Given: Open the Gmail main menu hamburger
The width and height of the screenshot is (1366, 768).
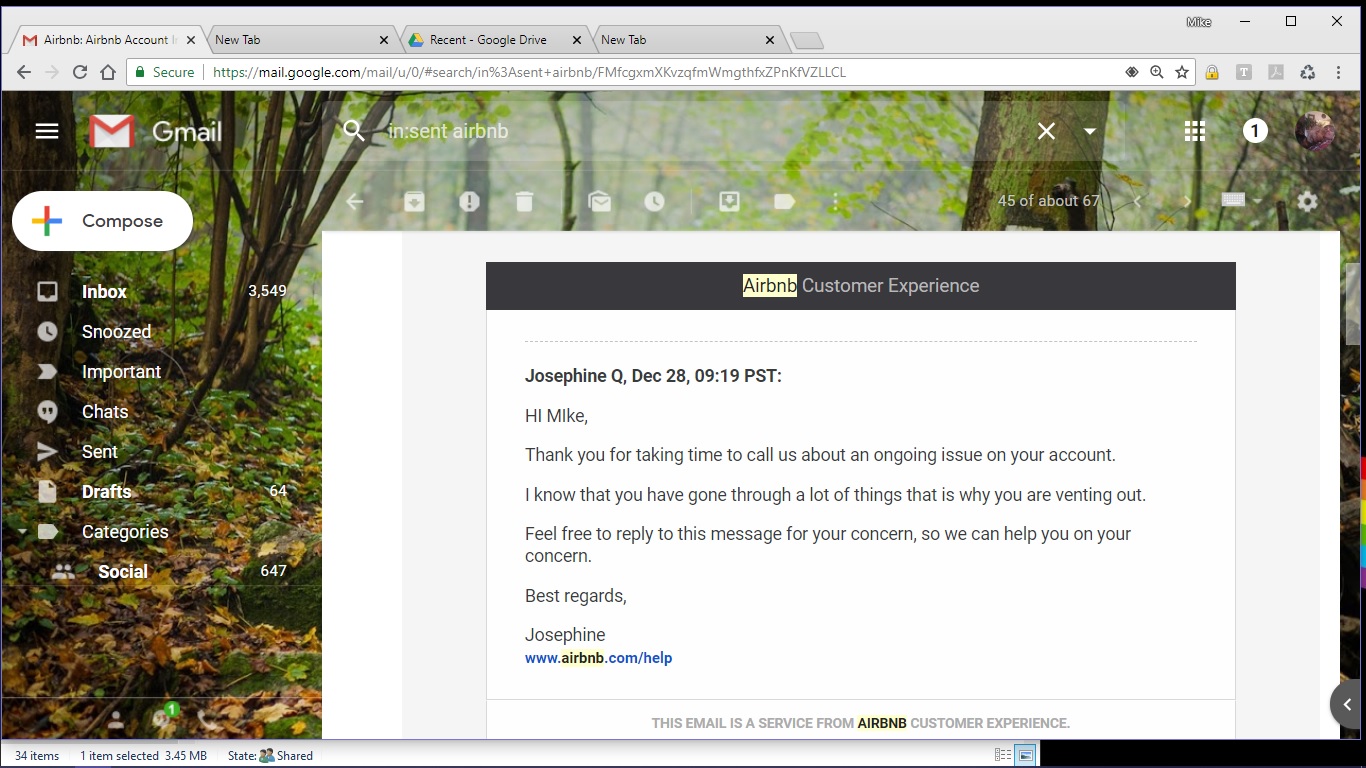Looking at the screenshot, I should click(47, 131).
